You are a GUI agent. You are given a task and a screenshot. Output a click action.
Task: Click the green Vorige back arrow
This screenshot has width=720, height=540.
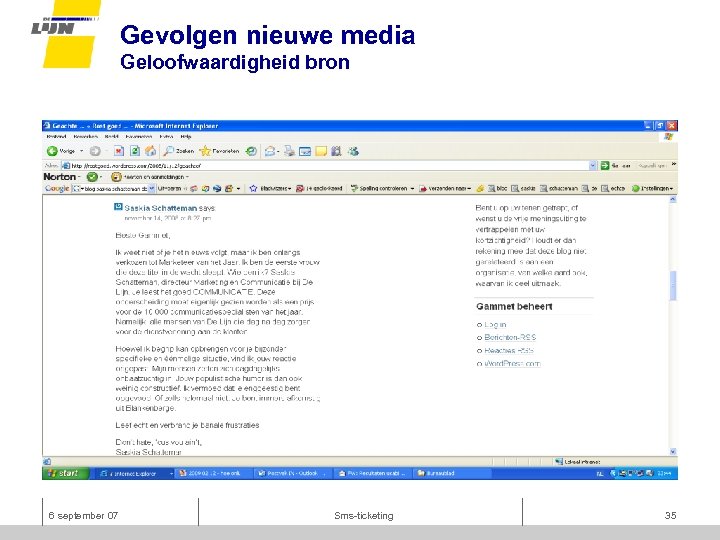(52, 151)
